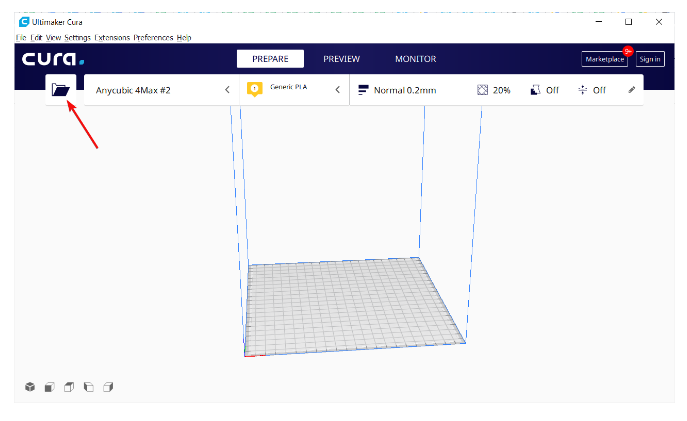The width and height of the screenshot is (687, 421).
Task: Open the Help menu
Action: tap(184, 38)
